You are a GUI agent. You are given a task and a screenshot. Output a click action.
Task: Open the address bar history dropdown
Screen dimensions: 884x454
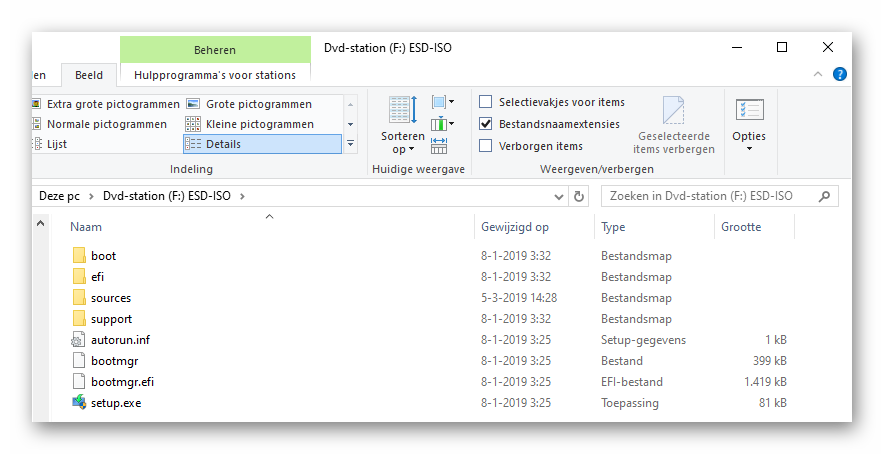coord(559,197)
